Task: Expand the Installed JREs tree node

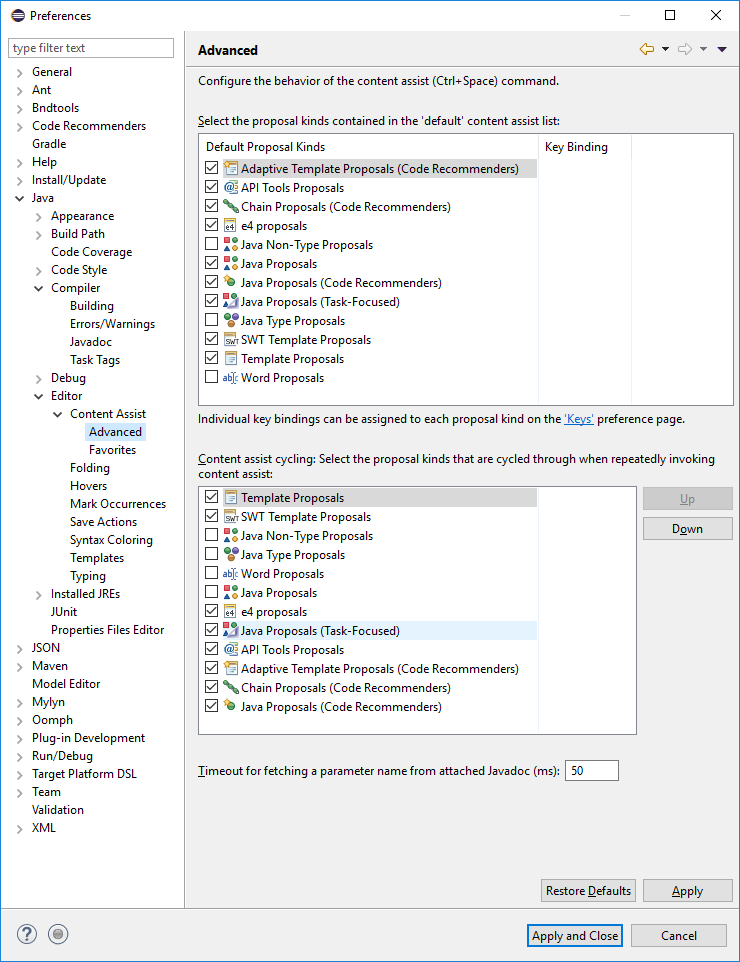Action: (x=39, y=595)
